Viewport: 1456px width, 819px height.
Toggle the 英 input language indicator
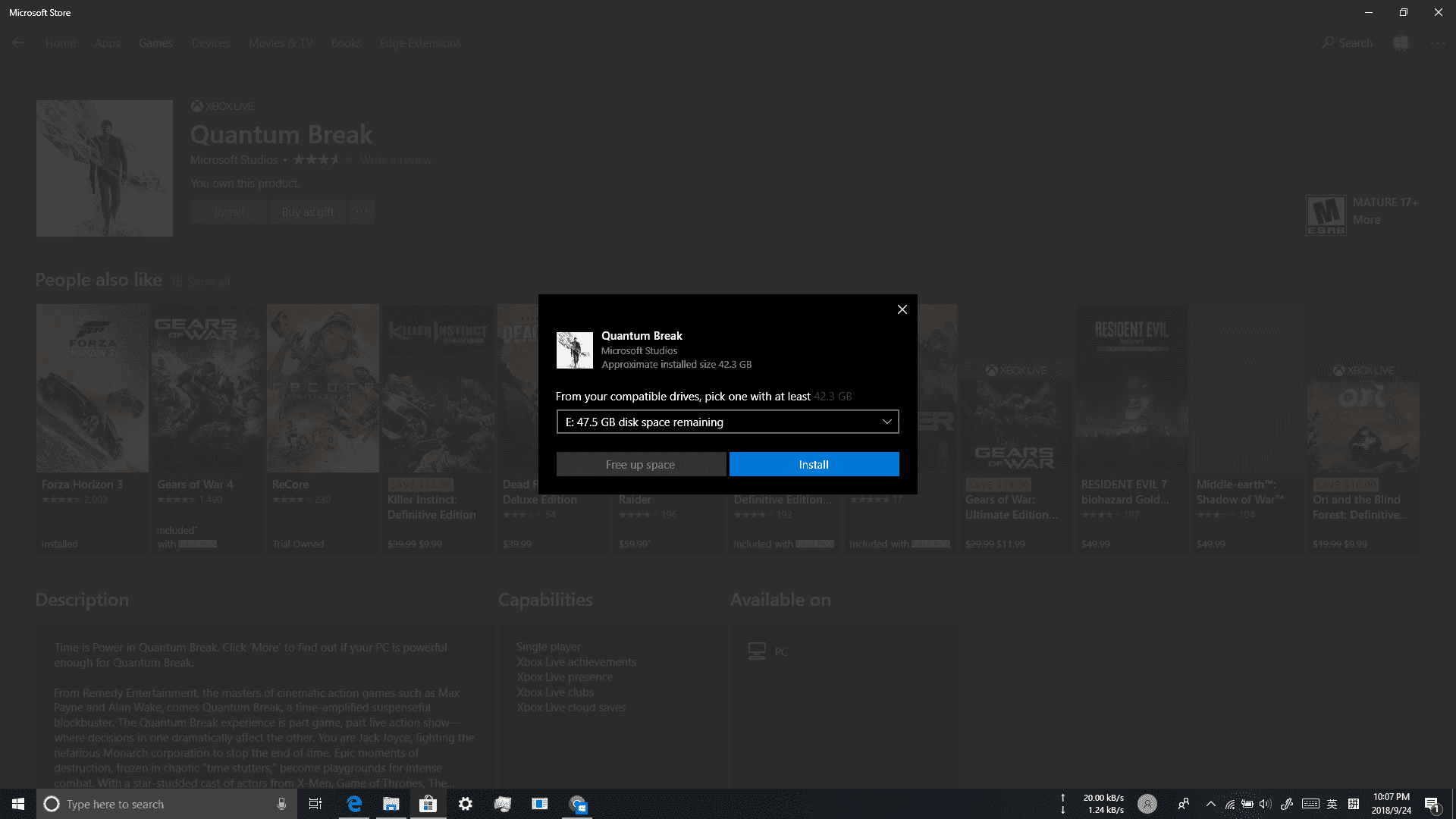pos(1332,804)
